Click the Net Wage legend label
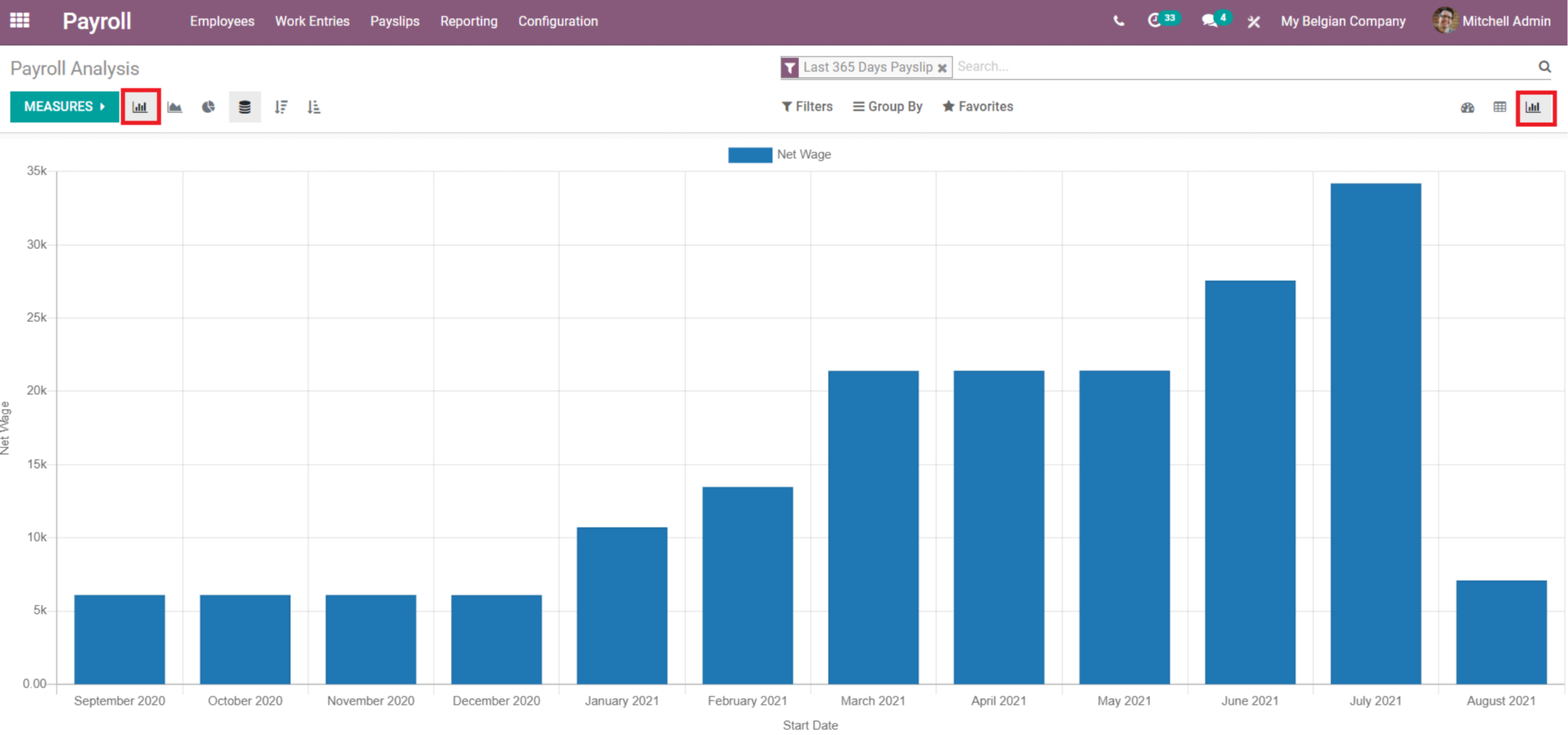This screenshot has width=1568, height=735. coord(804,154)
